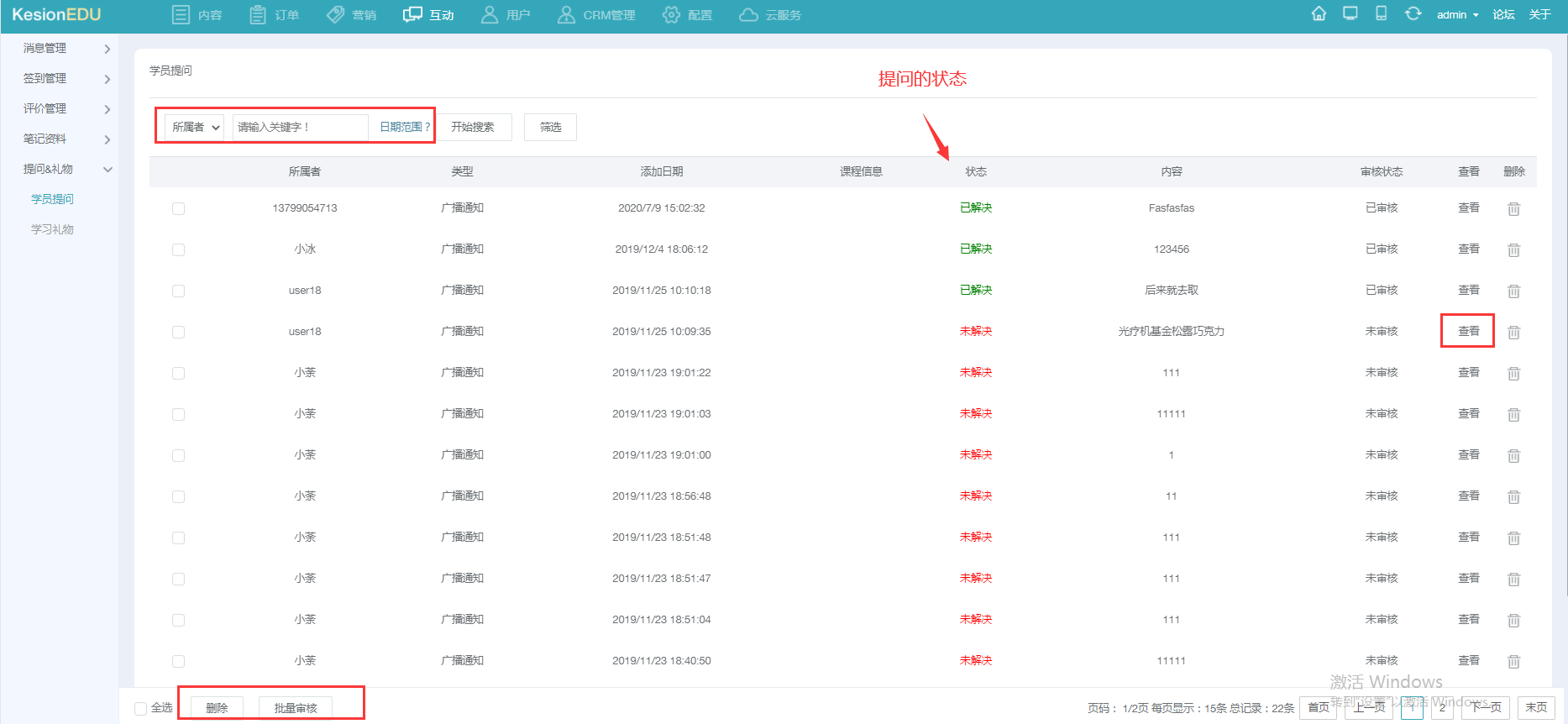Enable the 全选 select-all checkbox

141,709
